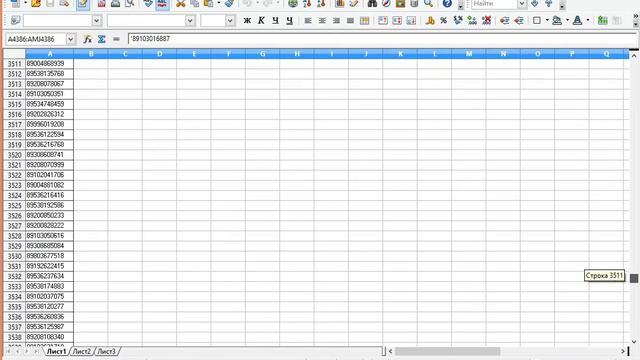Click the Cut scissors icon

[x=180, y=4]
